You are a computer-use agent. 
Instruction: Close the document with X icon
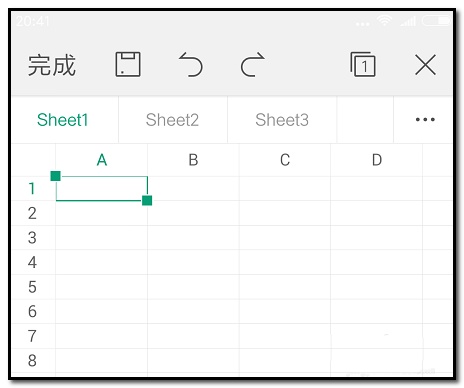pos(425,65)
